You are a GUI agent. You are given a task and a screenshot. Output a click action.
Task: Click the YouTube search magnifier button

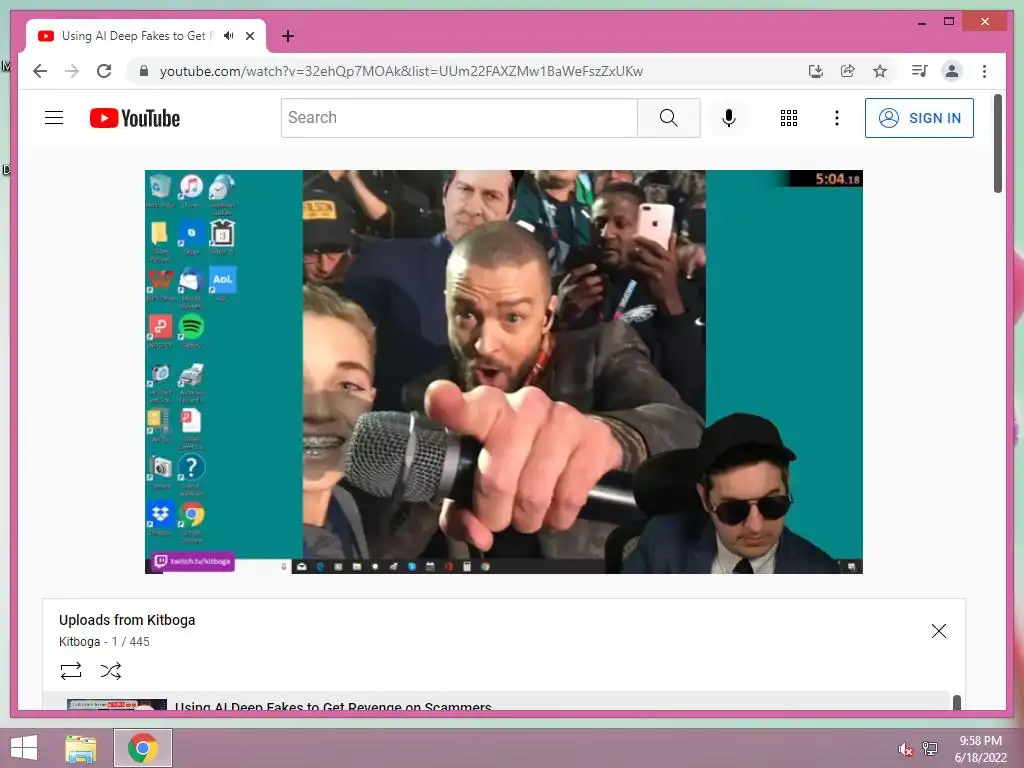click(668, 118)
